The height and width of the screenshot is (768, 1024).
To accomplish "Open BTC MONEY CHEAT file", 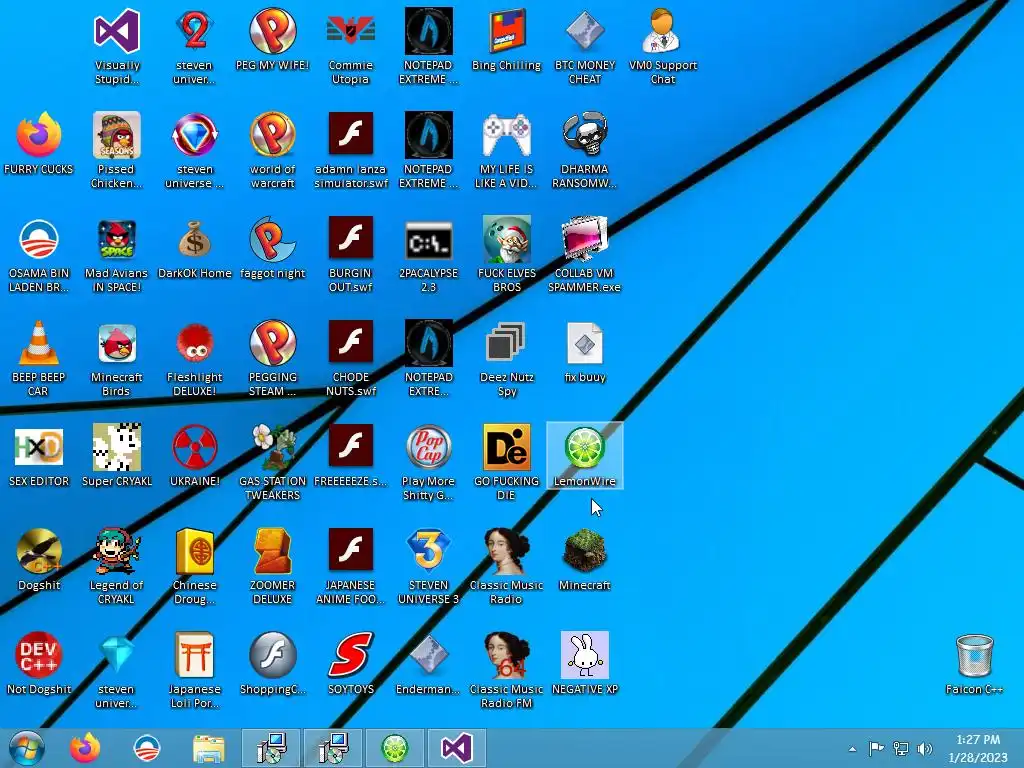I will [584, 46].
